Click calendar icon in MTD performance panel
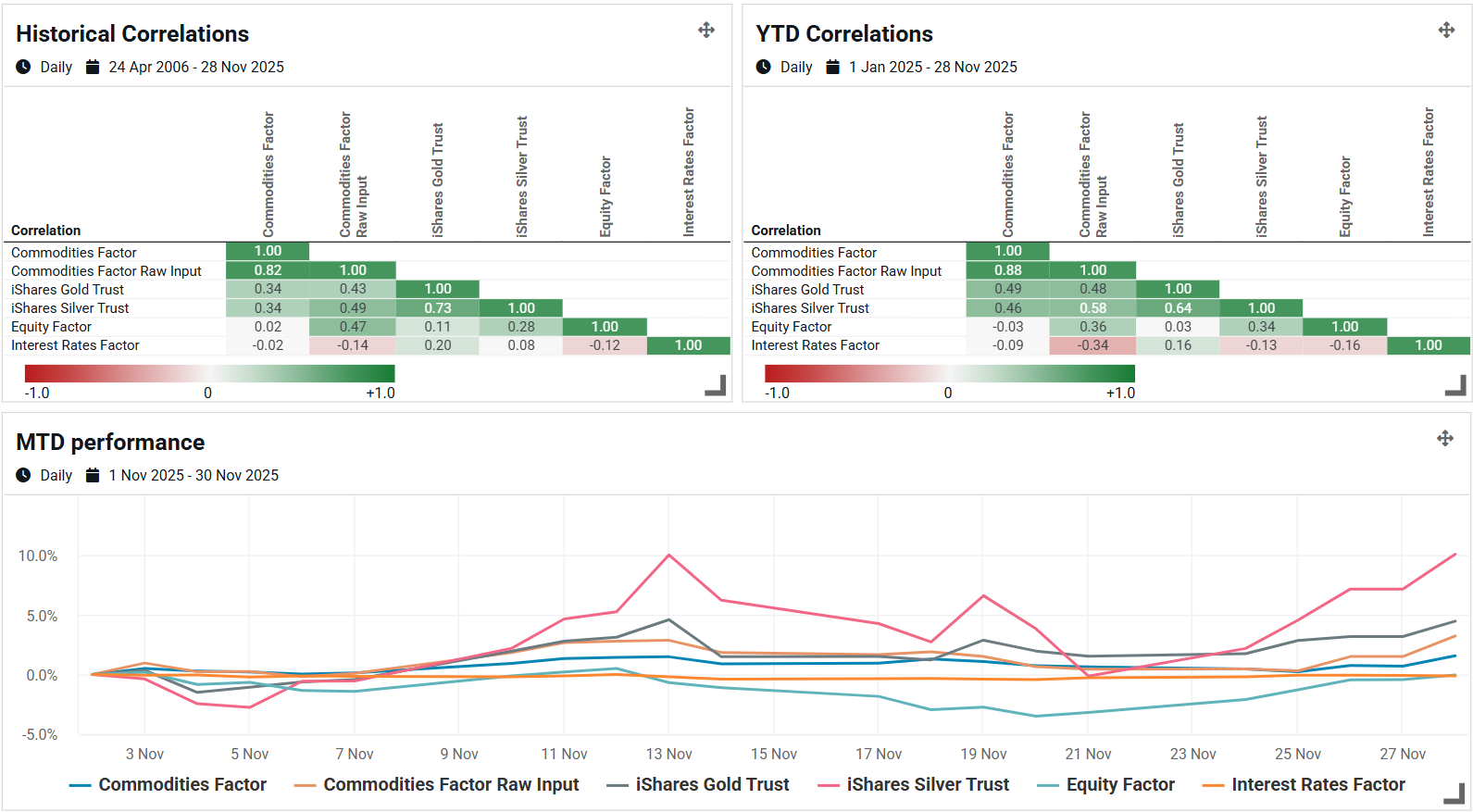Viewport: 1473px width, 812px height. point(93,475)
